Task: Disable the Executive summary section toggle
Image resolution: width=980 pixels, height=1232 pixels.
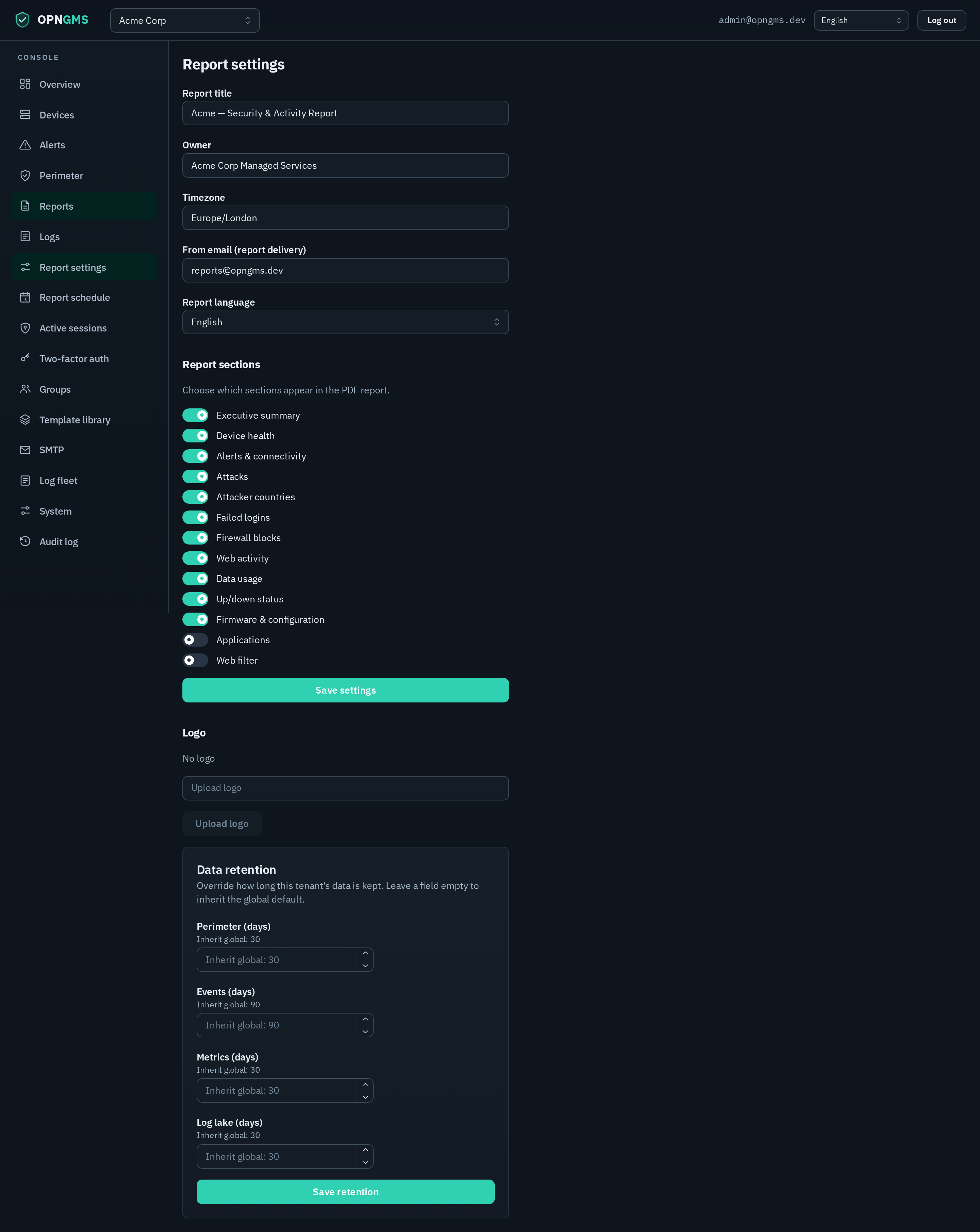Action: click(195, 416)
